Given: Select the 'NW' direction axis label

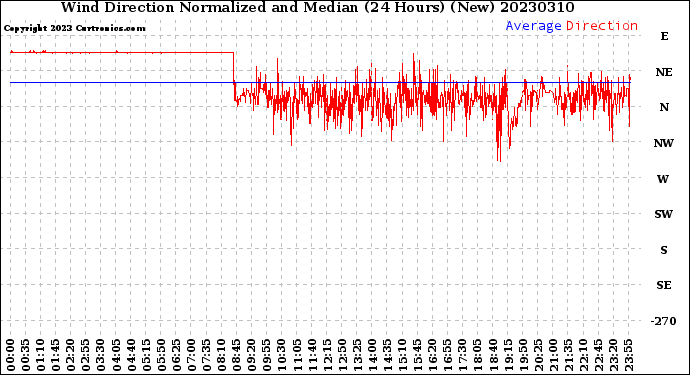Looking at the screenshot, I should (664, 143).
